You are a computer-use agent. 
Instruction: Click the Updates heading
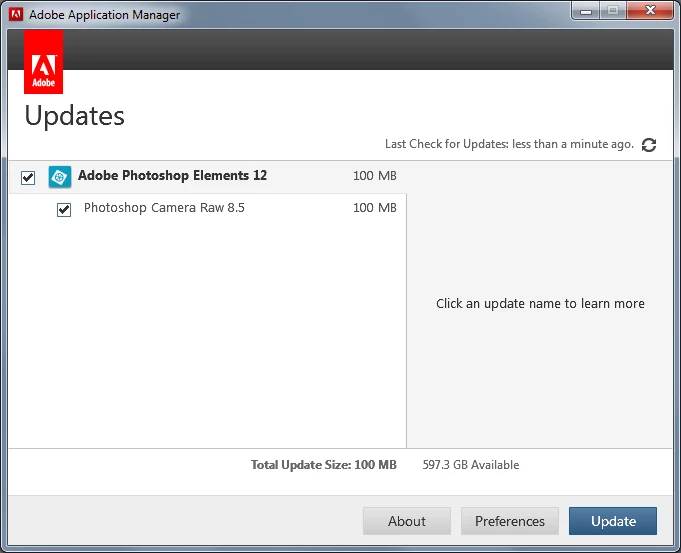click(x=74, y=116)
